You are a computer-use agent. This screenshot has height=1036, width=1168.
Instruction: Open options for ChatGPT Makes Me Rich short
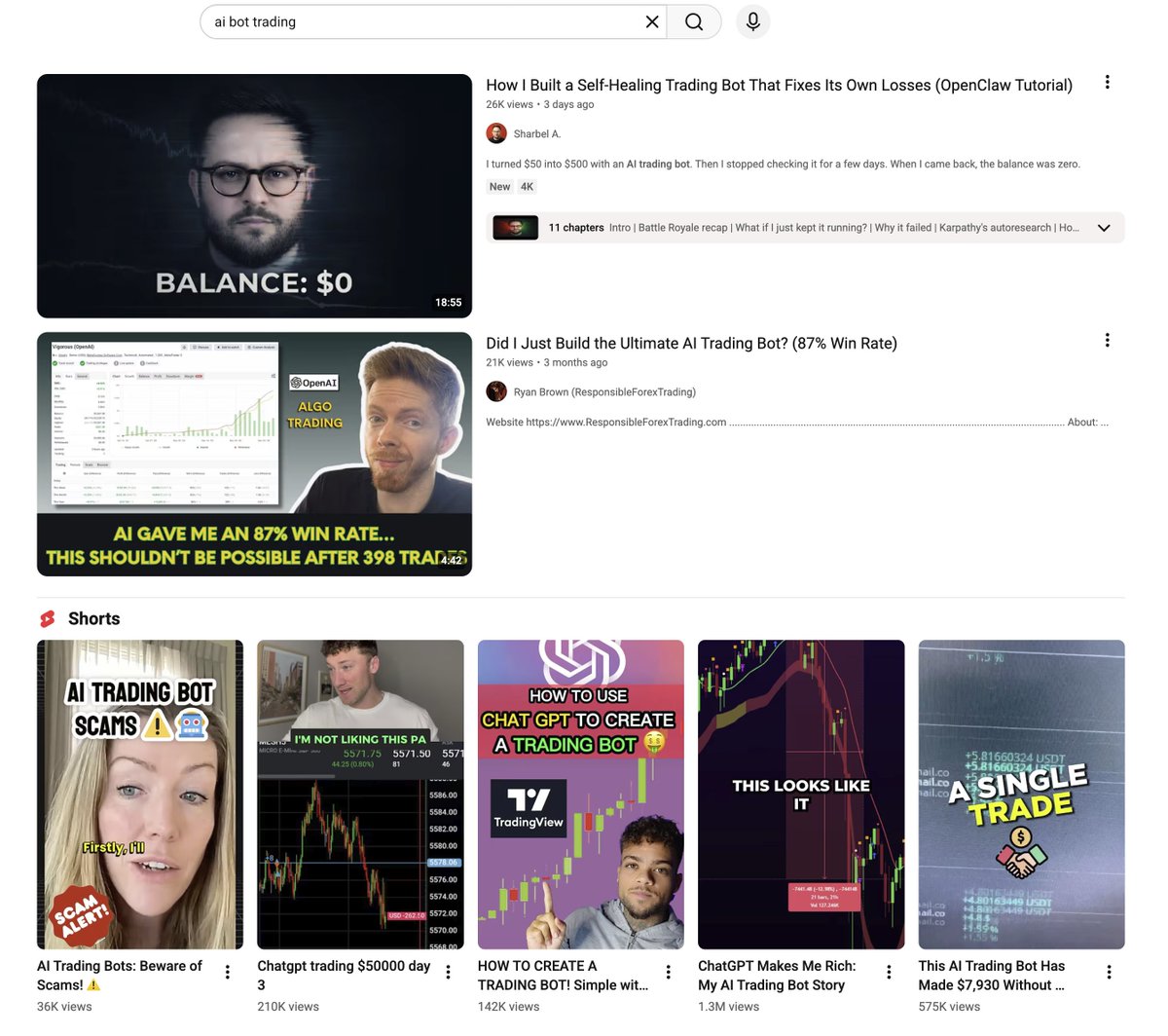click(889, 972)
